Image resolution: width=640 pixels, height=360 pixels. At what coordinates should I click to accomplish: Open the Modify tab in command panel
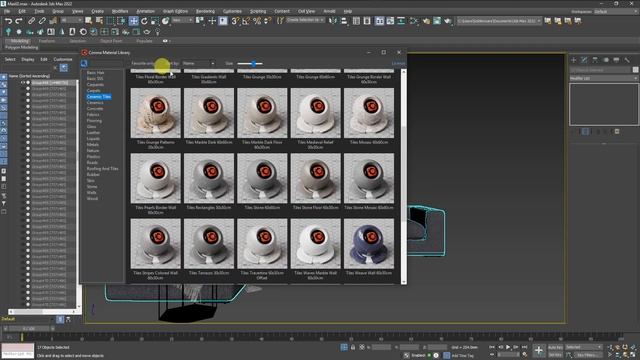pyautogui.click(x=584, y=60)
